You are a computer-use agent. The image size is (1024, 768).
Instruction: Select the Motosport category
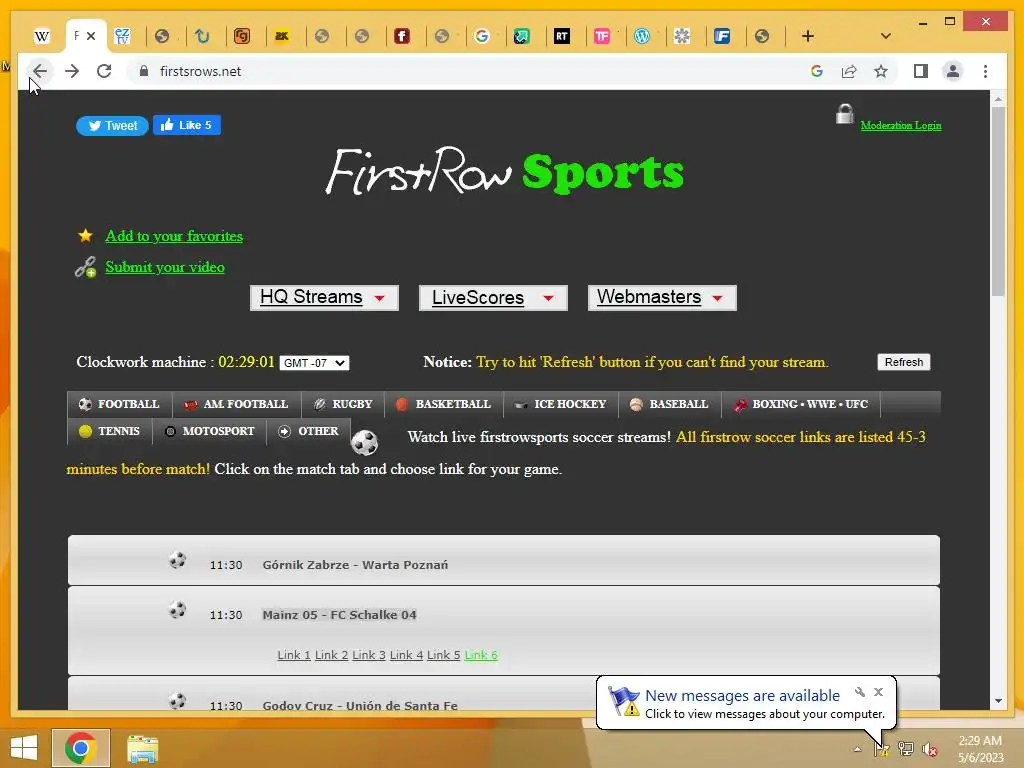click(x=210, y=431)
